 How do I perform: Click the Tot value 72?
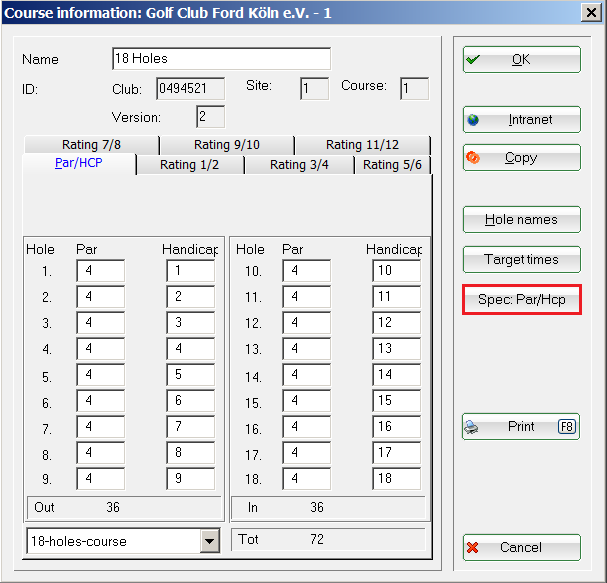pos(317,539)
